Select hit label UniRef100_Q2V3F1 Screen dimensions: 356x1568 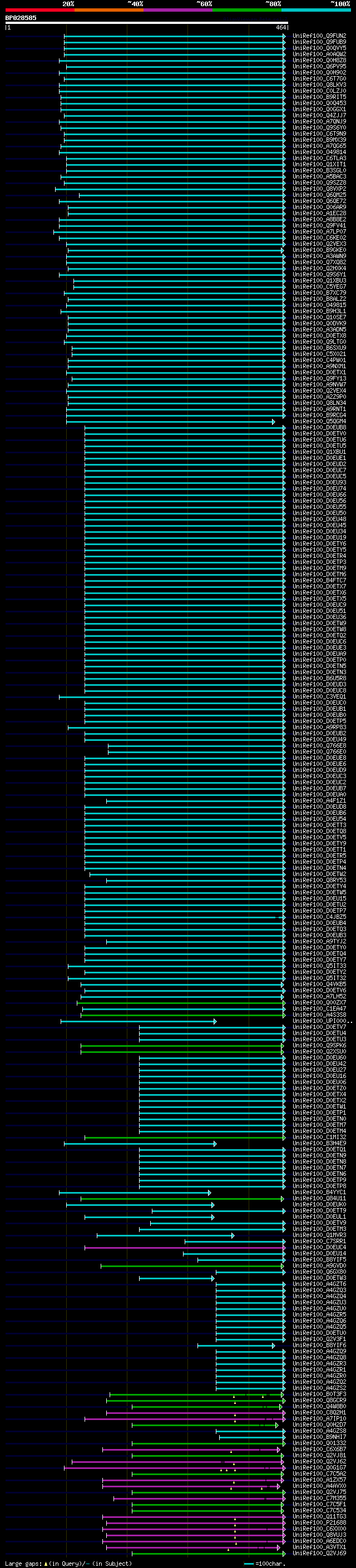pyautogui.click(x=319, y=1339)
